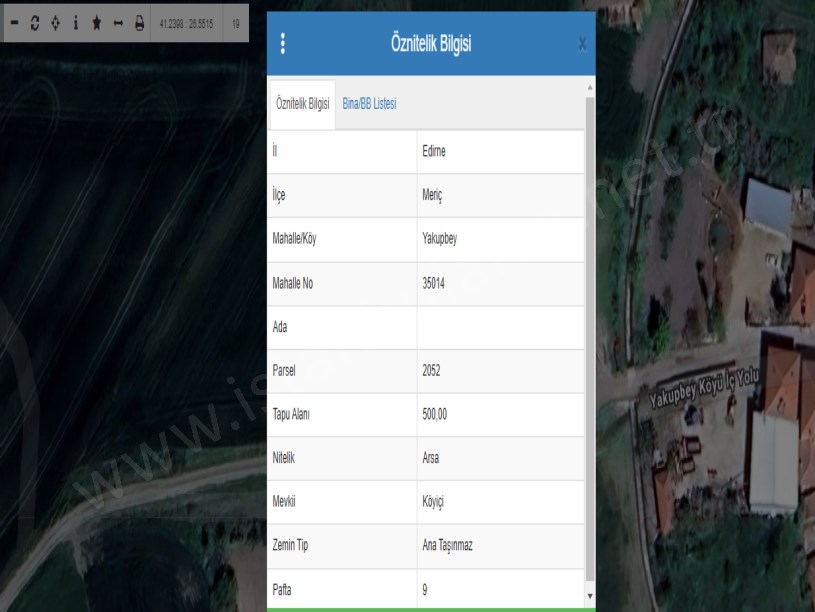Viewport: 815px width, 612px height.
Task: Click the Tapu Alanı value 500,00
Action: coord(435,414)
